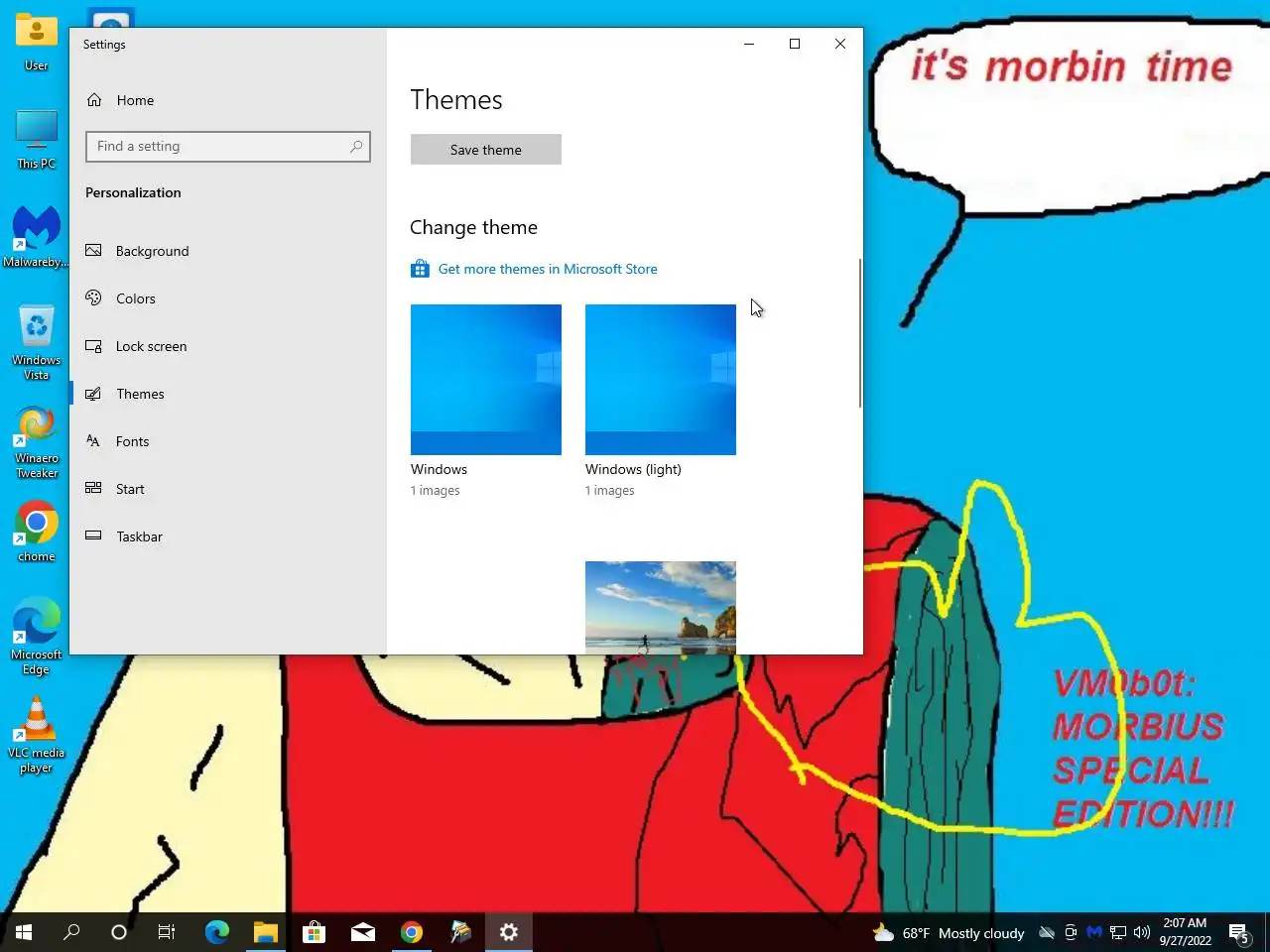
Task: Click the Settings gear in the taskbar
Action: (509, 932)
